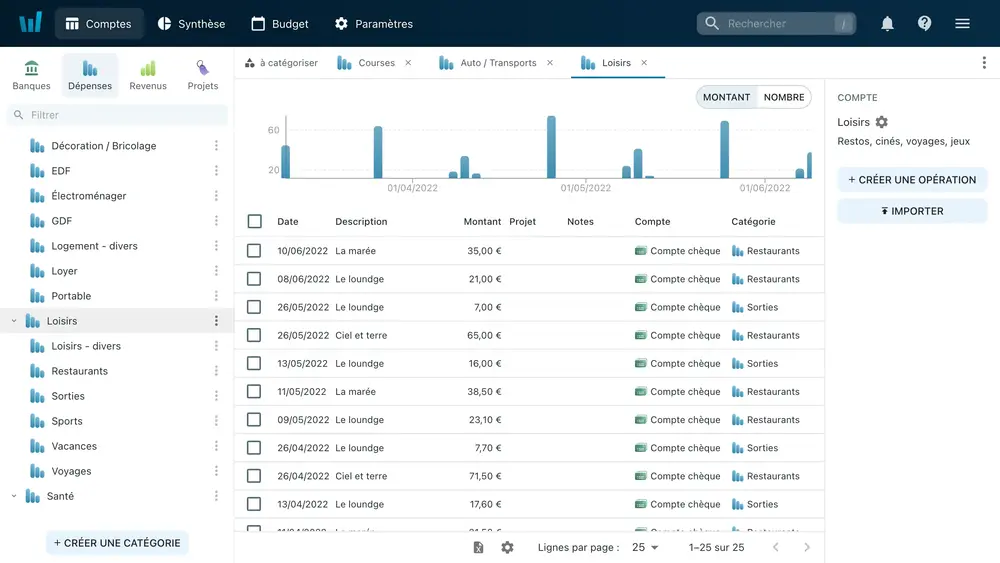Tick the select-all checkbox in table header
The height and width of the screenshot is (563, 1000).
click(x=254, y=222)
